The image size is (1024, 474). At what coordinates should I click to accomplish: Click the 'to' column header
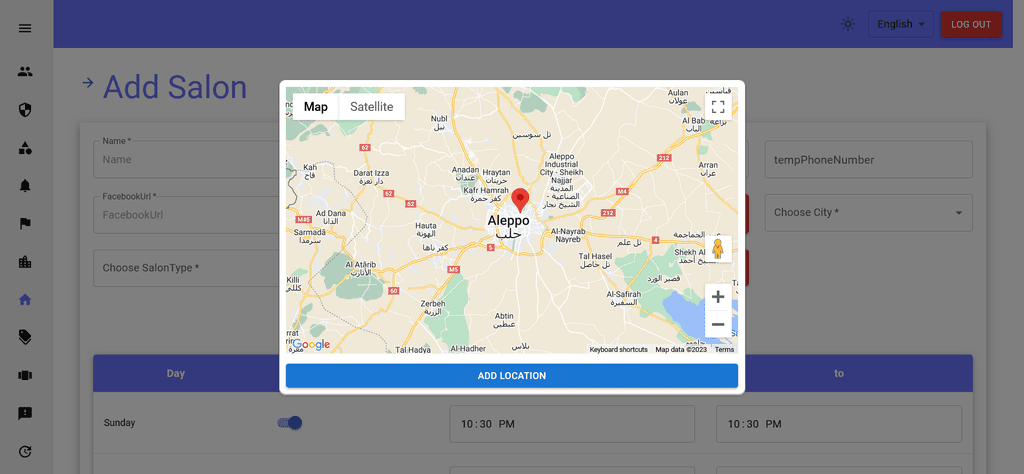coord(839,373)
